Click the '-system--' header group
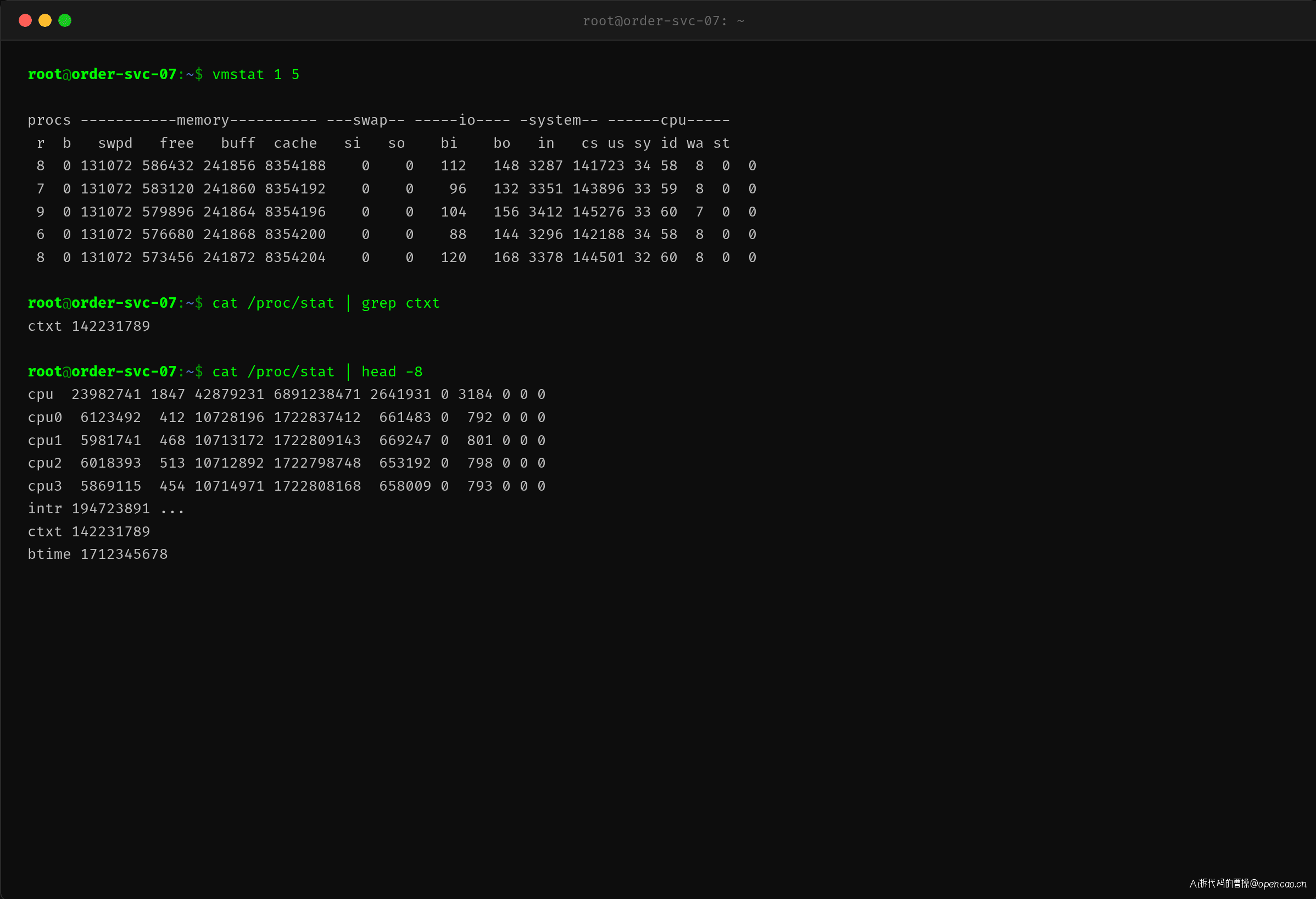The image size is (1316, 899). (559, 120)
